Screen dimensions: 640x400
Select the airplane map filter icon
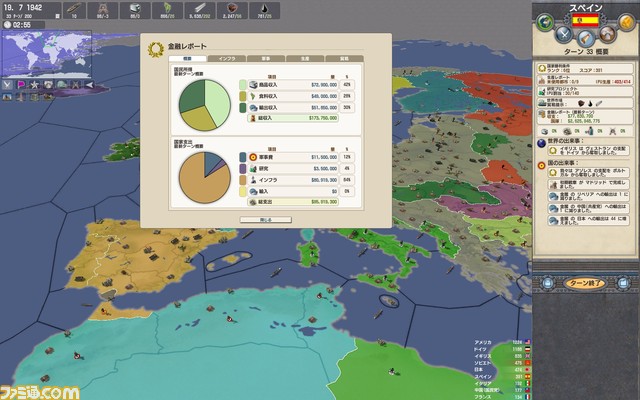(x=89, y=84)
